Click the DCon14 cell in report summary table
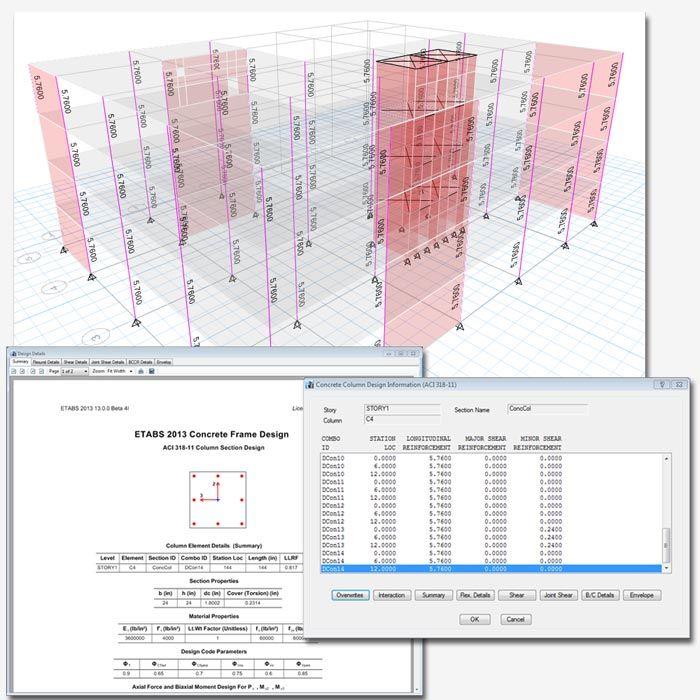700x700 pixels. click(194, 568)
